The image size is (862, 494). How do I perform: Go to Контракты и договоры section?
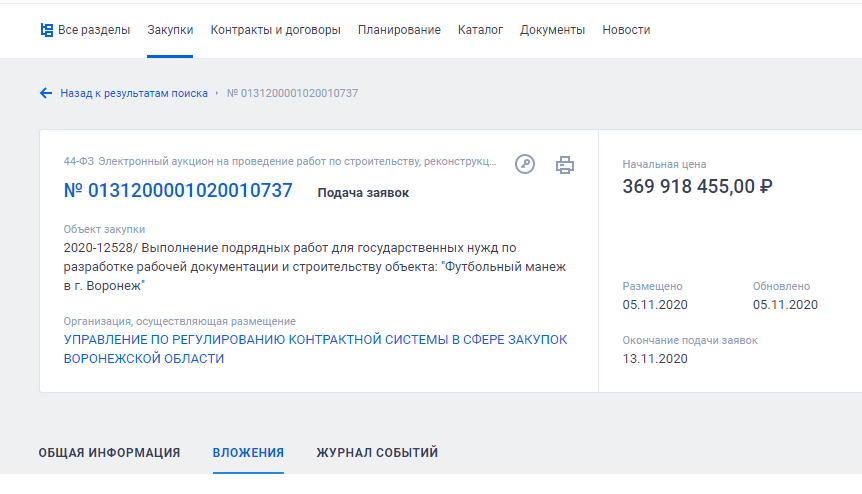pos(275,30)
